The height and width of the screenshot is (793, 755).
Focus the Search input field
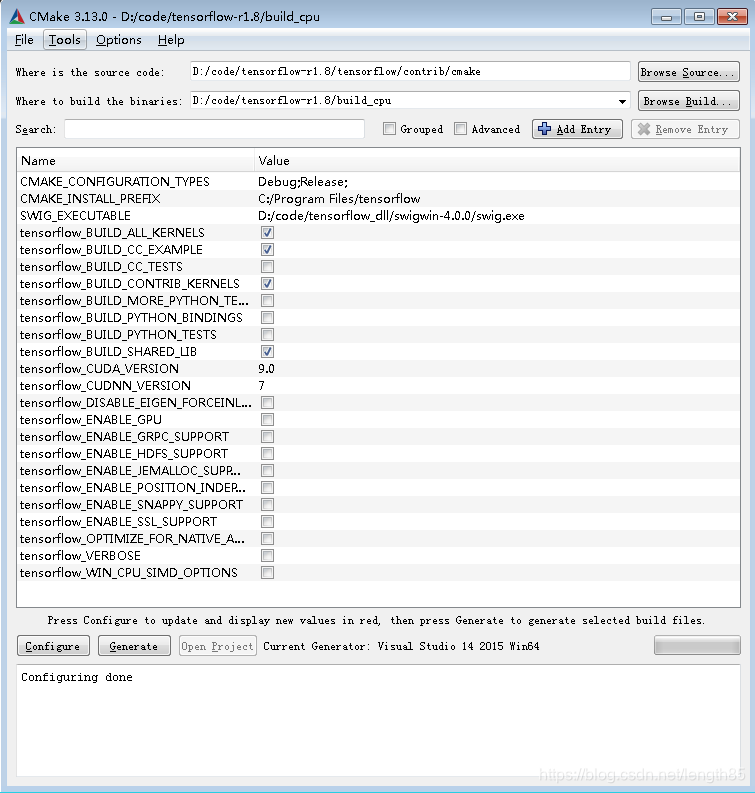[x=214, y=129]
